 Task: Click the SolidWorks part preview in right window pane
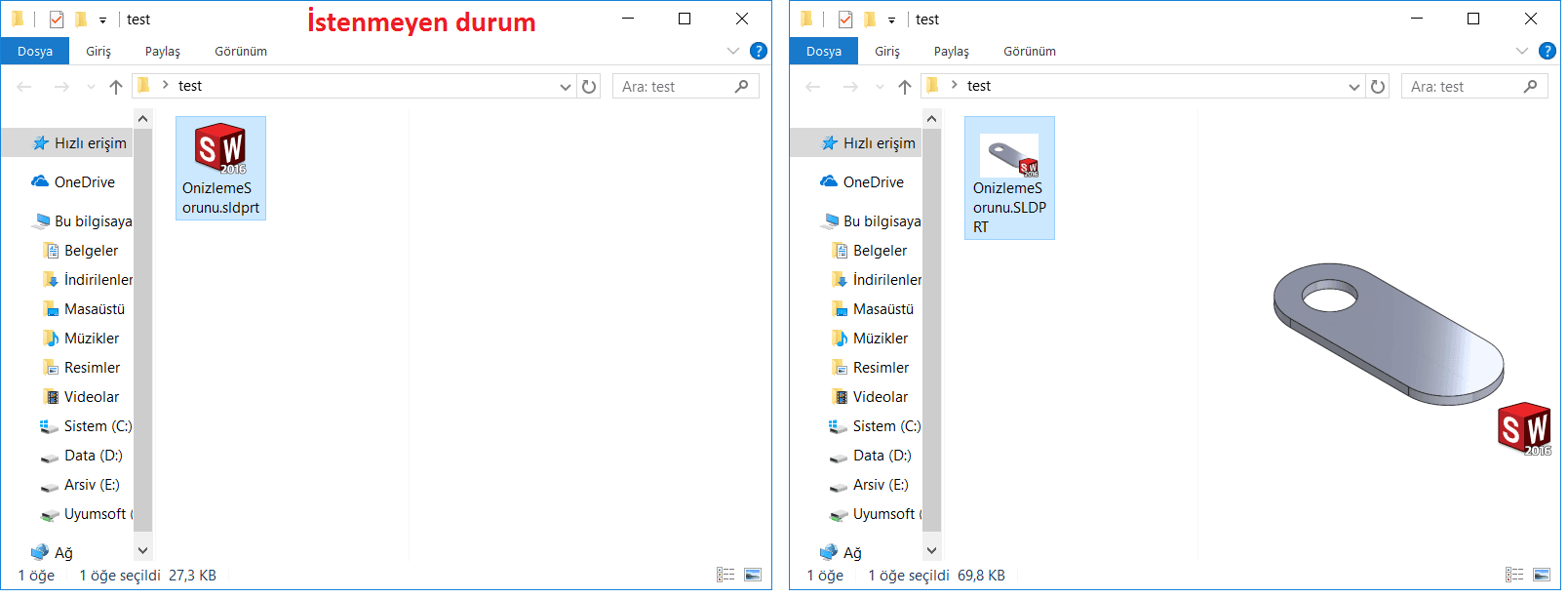point(1412,357)
